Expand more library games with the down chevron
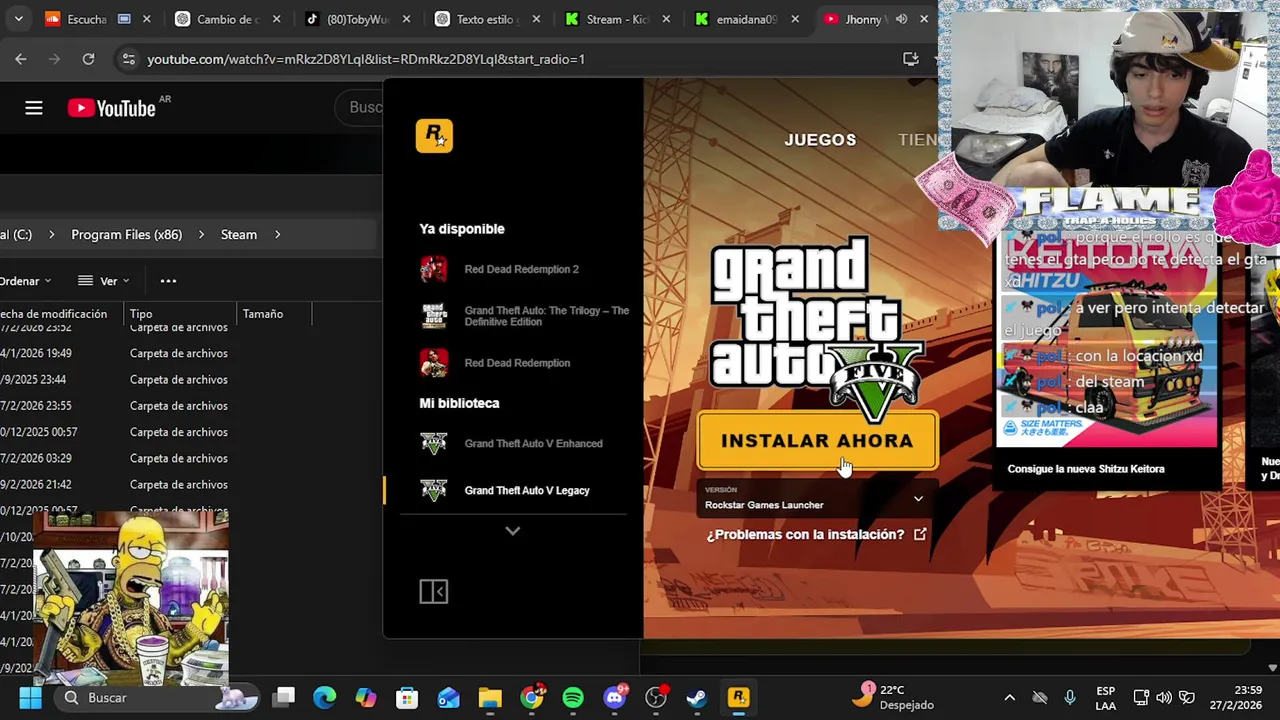Image resolution: width=1280 pixels, height=720 pixels. point(512,531)
